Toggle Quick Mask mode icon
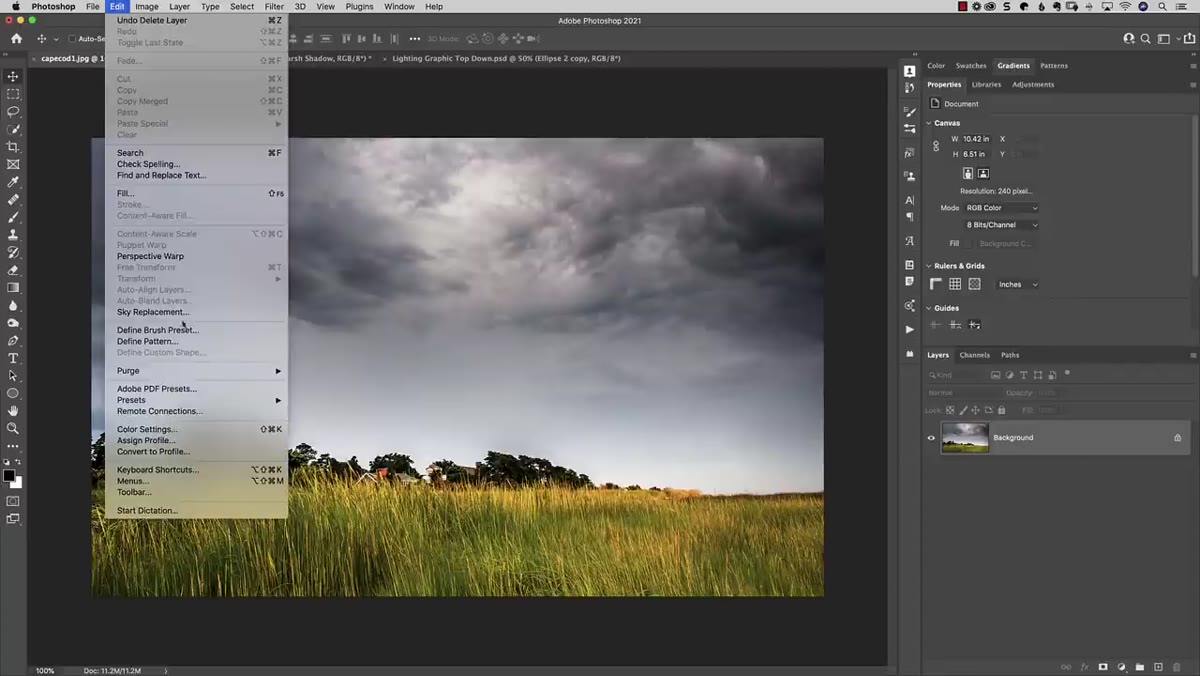1200x676 pixels. pos(13,501)
